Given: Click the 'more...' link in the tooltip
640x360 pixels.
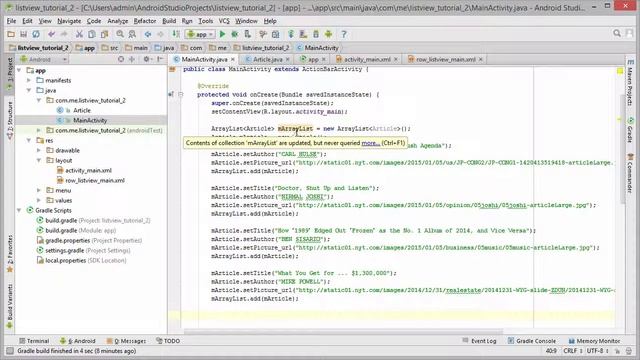Looking at the screenshot, I should click(x=371, y=143).
